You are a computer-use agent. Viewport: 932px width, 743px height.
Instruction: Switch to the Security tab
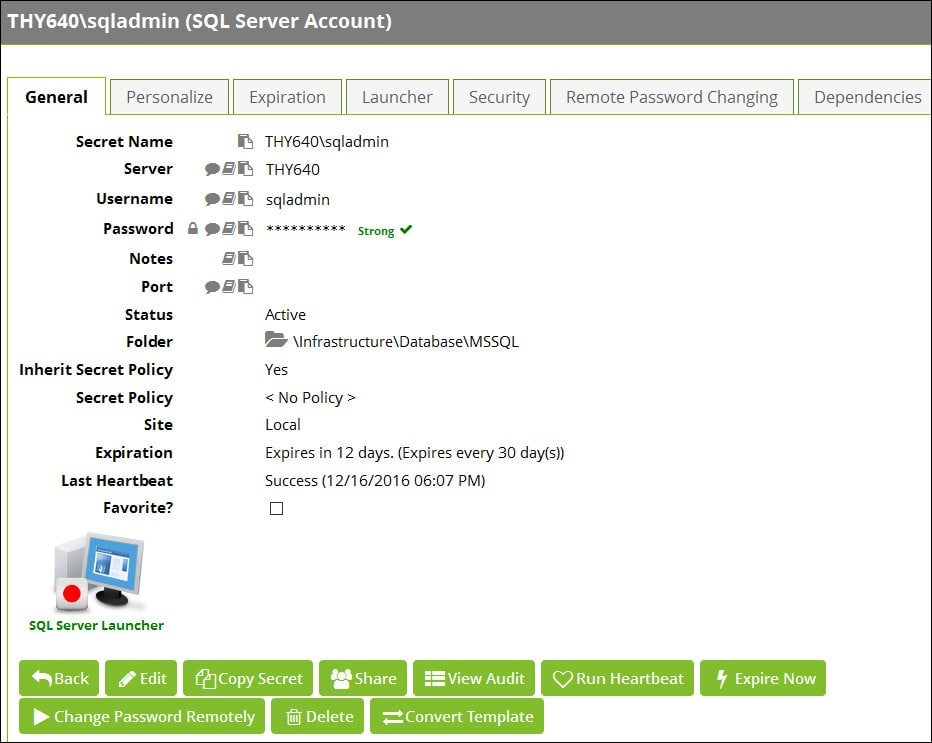point(499,97)
